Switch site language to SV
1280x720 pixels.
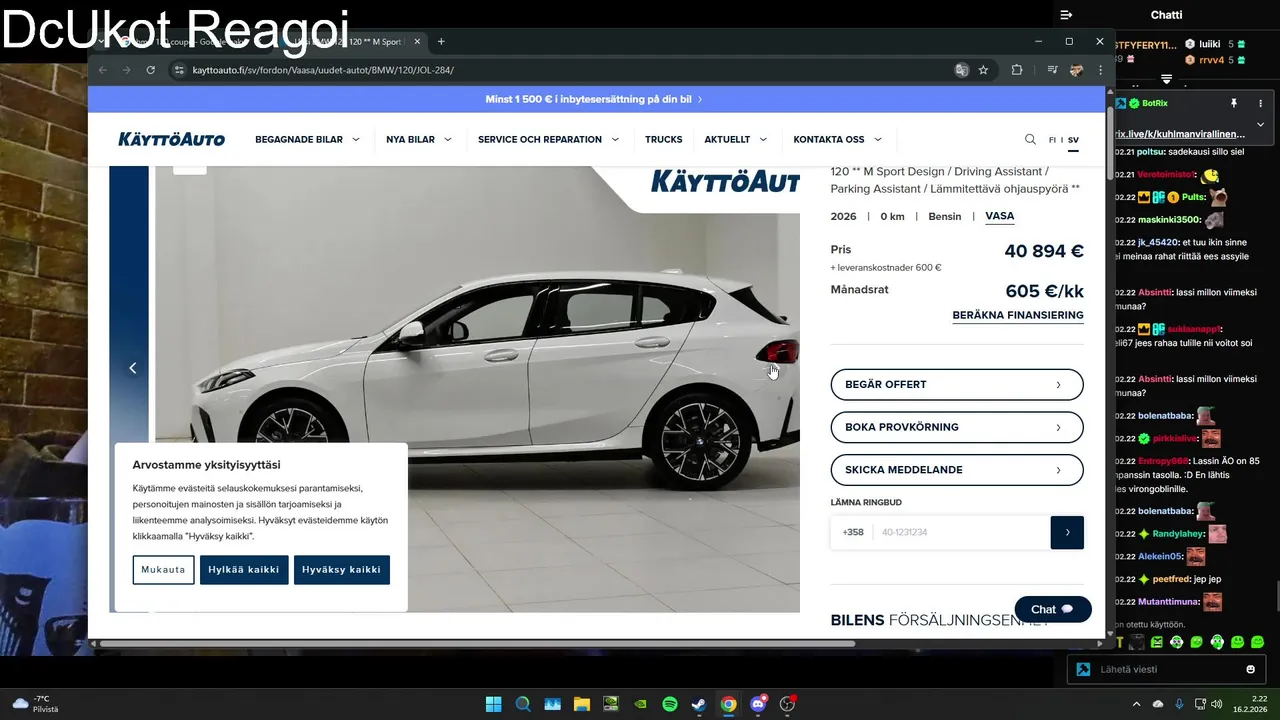(x=1073, y=140)
